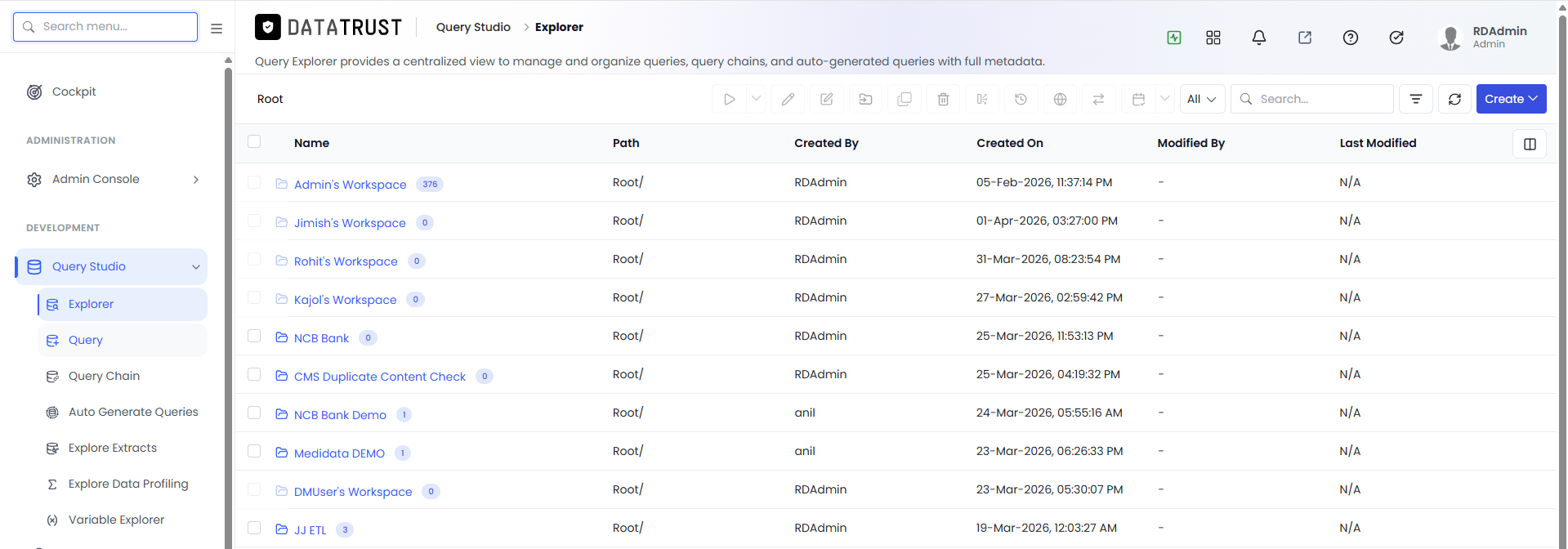Click the version history clock icon
This screenshot has width=1568, height=549.
click(1021, 99)
